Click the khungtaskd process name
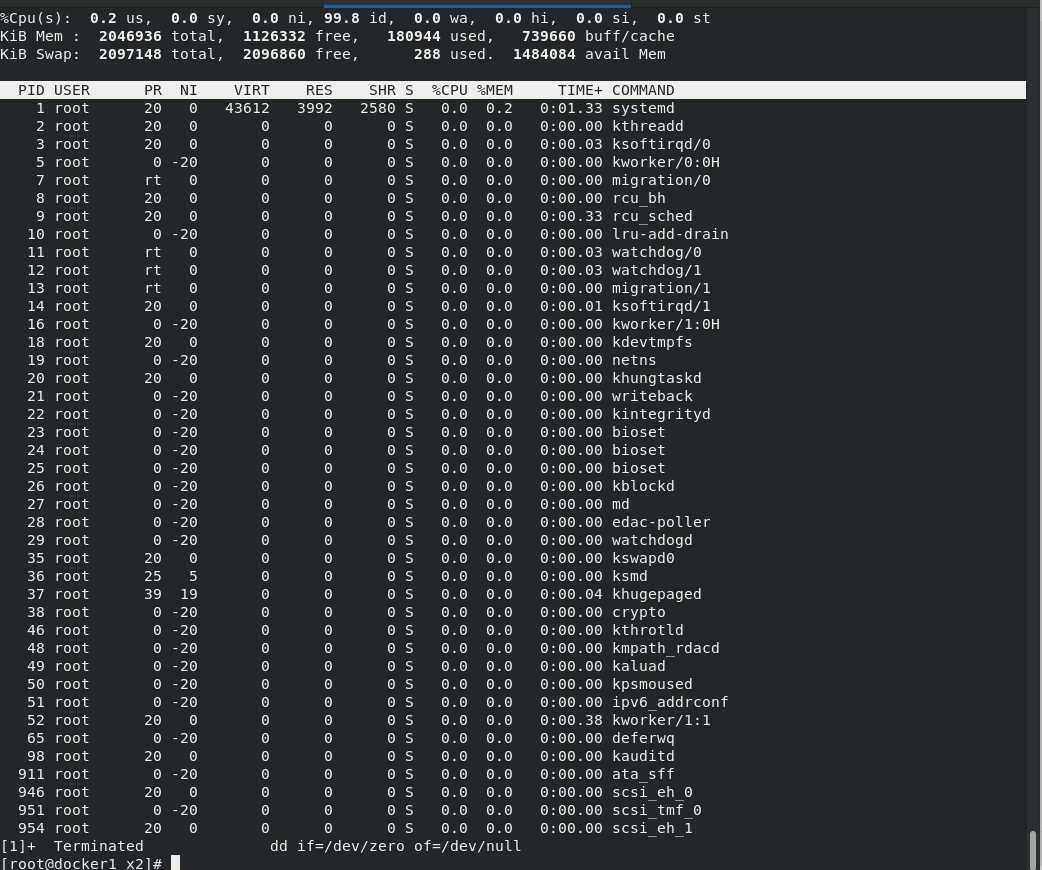 (x=657, y=378)
